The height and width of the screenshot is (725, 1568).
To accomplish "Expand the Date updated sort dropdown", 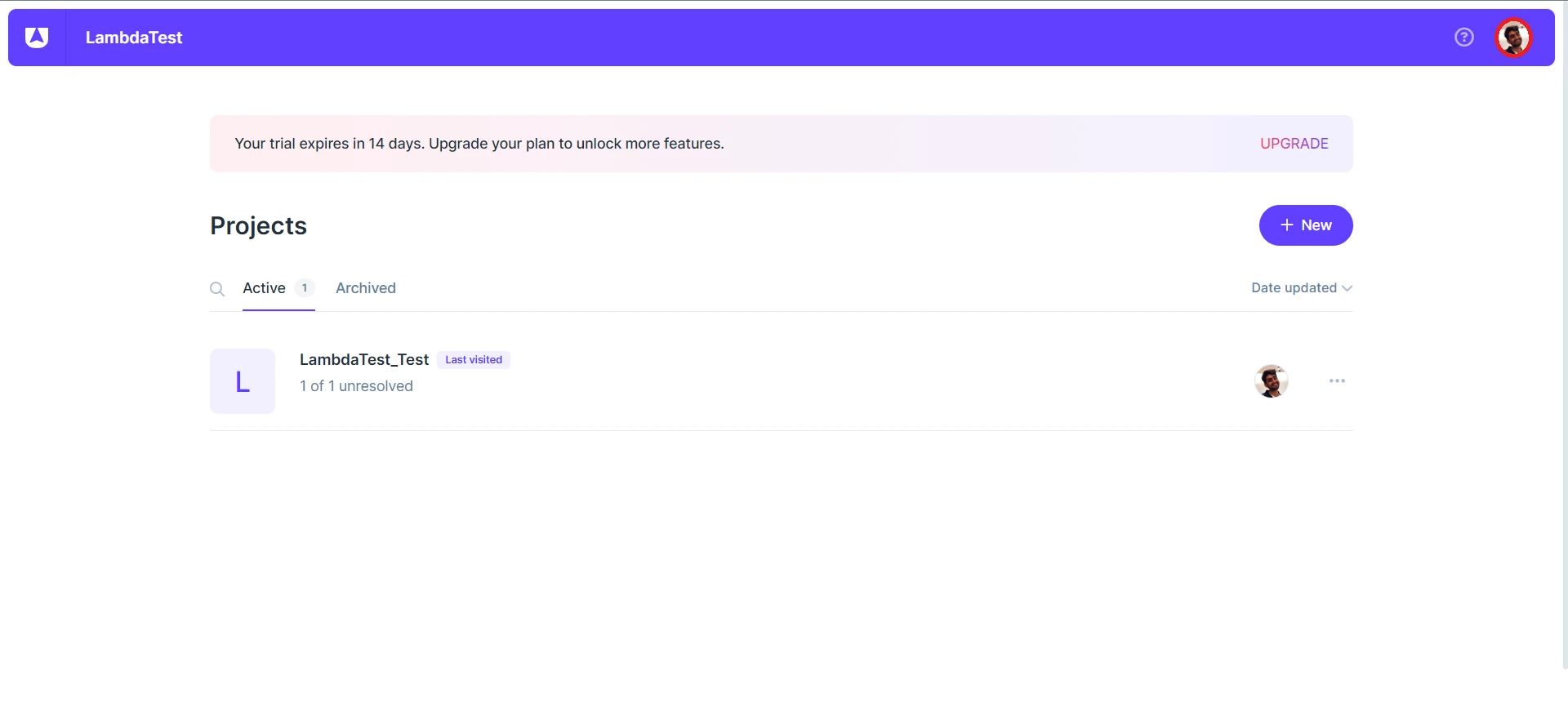I will pos(1294,288).
